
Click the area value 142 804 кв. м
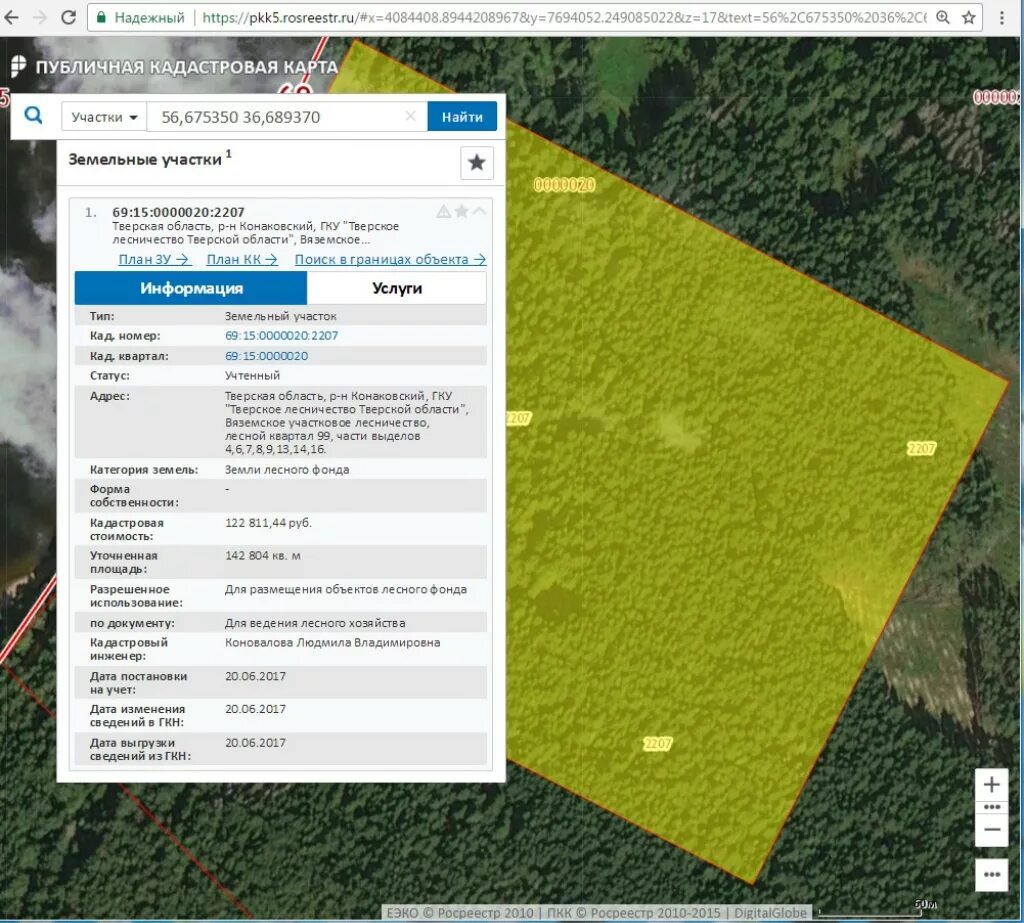pos(263,555)
